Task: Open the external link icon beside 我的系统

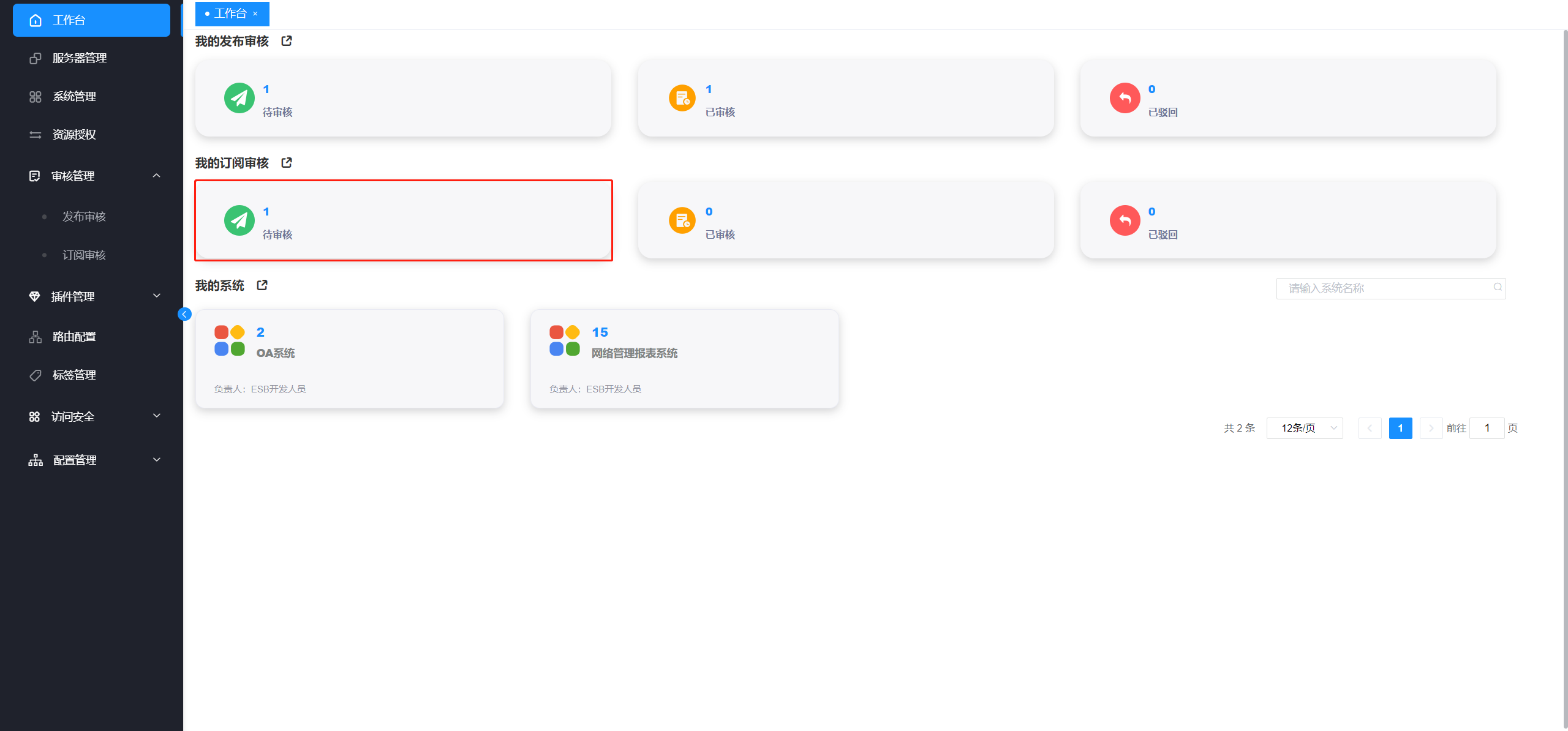Action: coord(262,285)
